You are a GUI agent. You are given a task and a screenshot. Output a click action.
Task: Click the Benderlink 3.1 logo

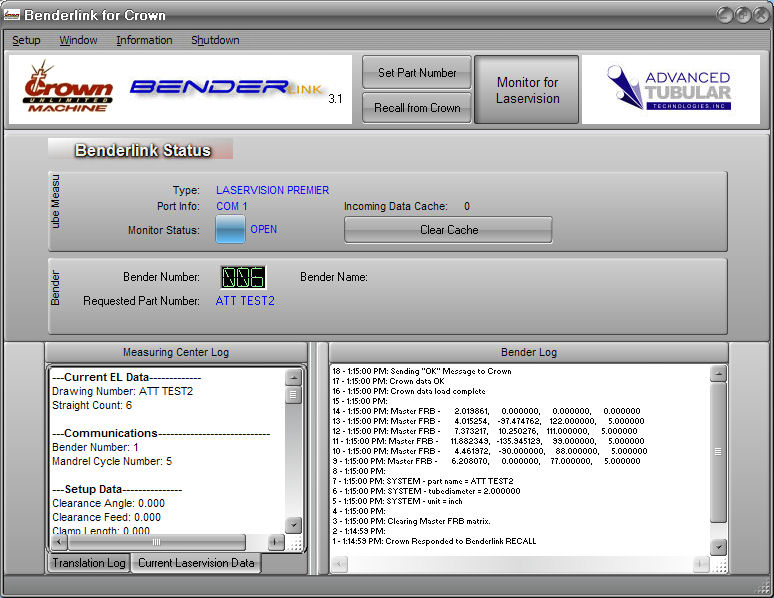pos(229,88)
